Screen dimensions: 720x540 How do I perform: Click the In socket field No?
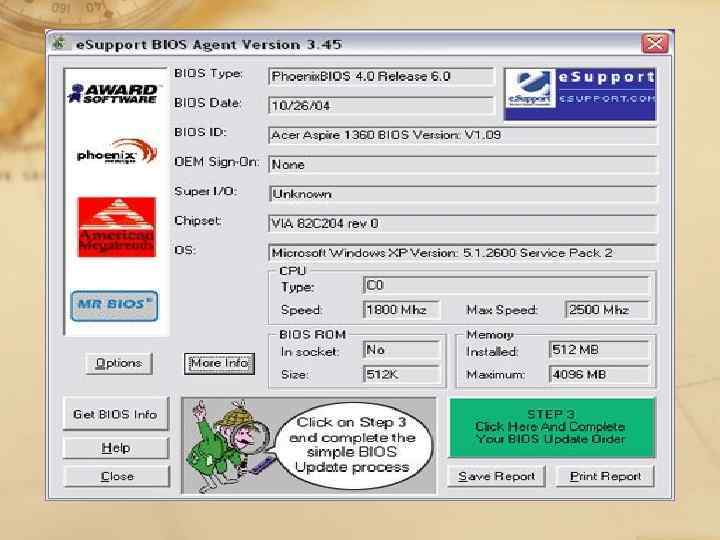[x=402, y=350]
